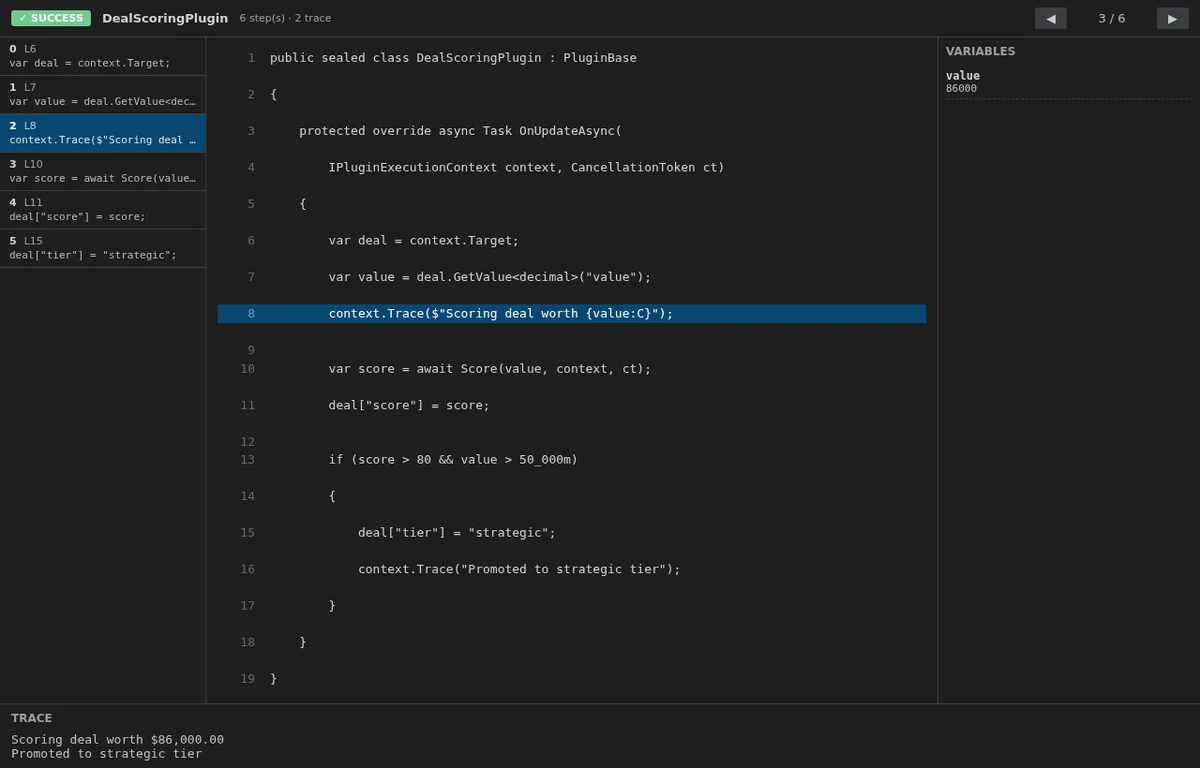Viewport: 1200px width, 768px height.
Task: Select step 1 at line L7
Action: click(103, 95)
